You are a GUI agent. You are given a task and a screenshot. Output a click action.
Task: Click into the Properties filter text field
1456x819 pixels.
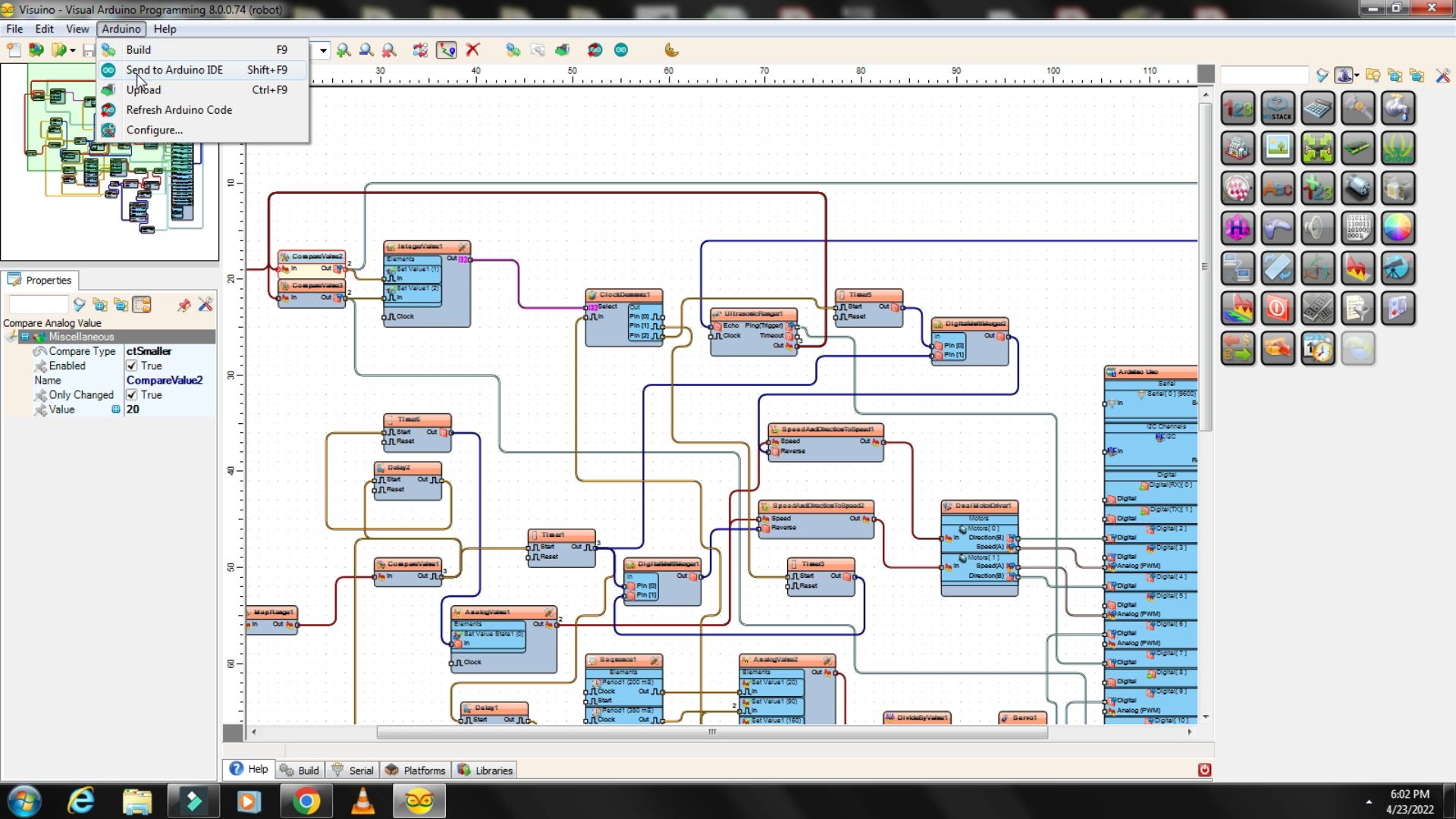pyautogui.click(x=38, y=305)
